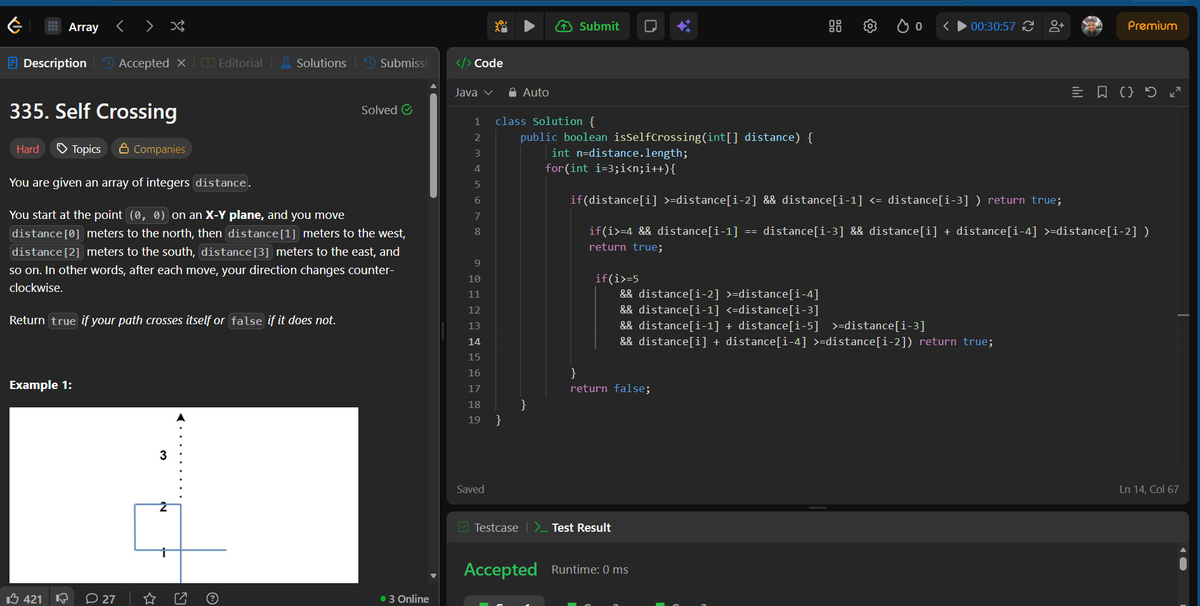Go to the next problem arrow
The image size is (1200, 606).
pos(149,26)
